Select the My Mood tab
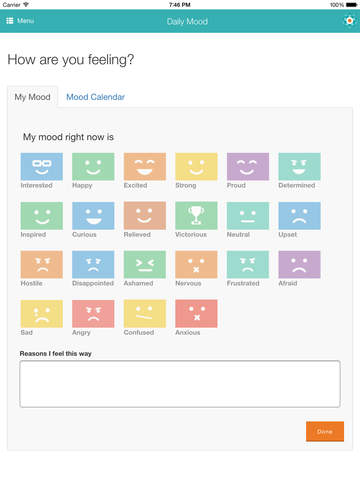This screenshot has height=480, width=360. [x=32, y=97]
